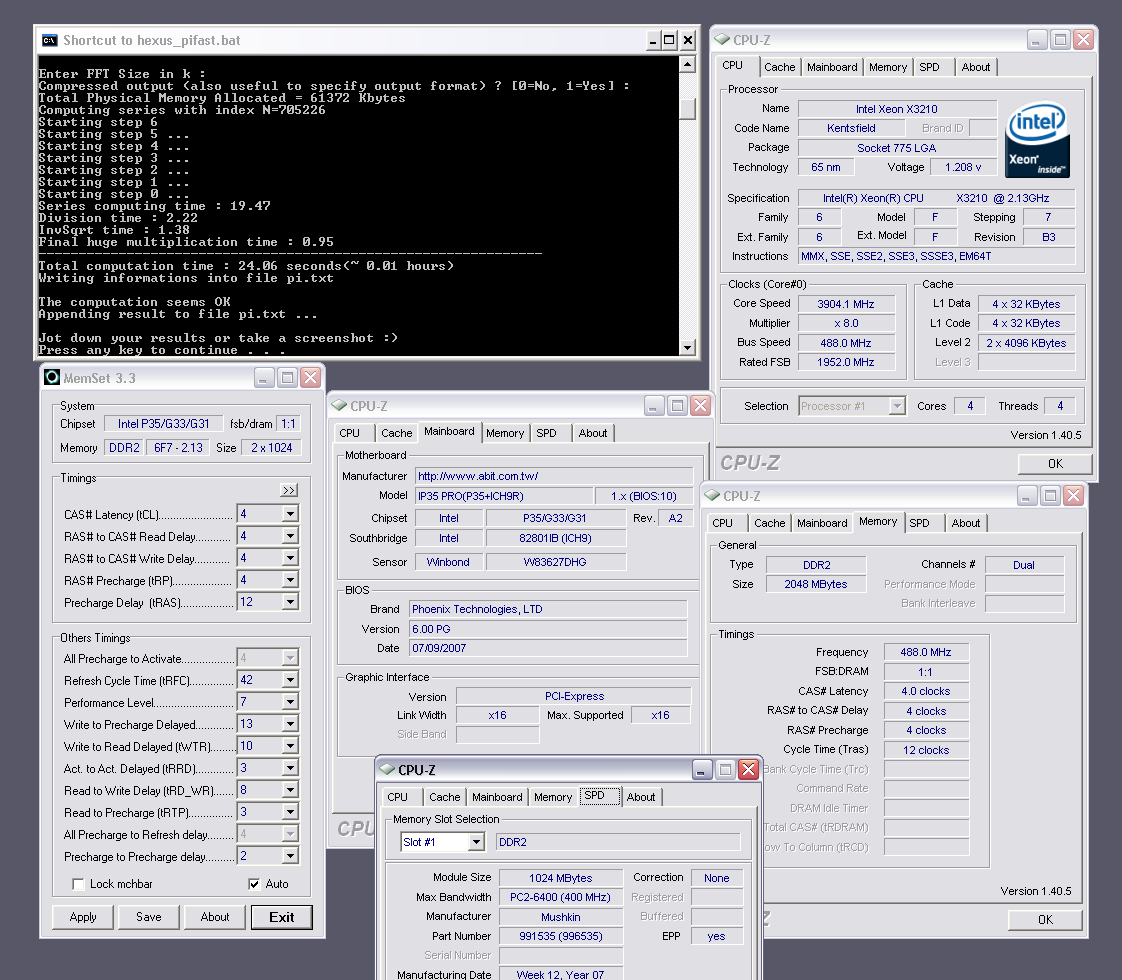
Task: Click the command prompt scroll down arrow
Action: pos(688,348)
